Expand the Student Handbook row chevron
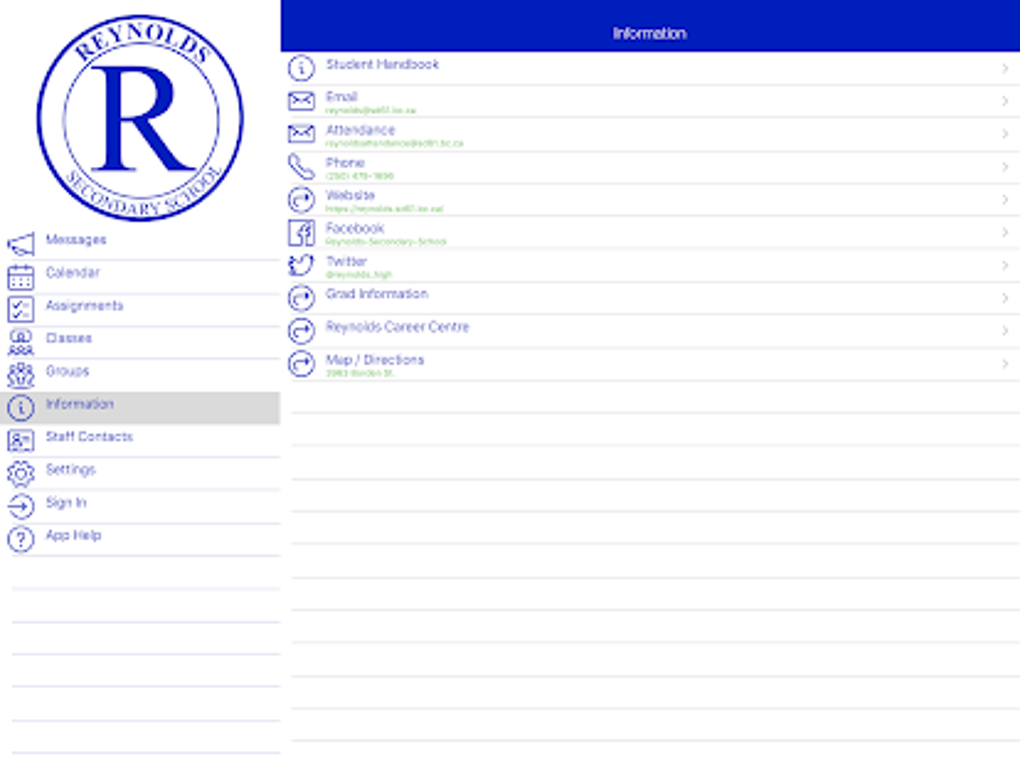 (1004, 67)
